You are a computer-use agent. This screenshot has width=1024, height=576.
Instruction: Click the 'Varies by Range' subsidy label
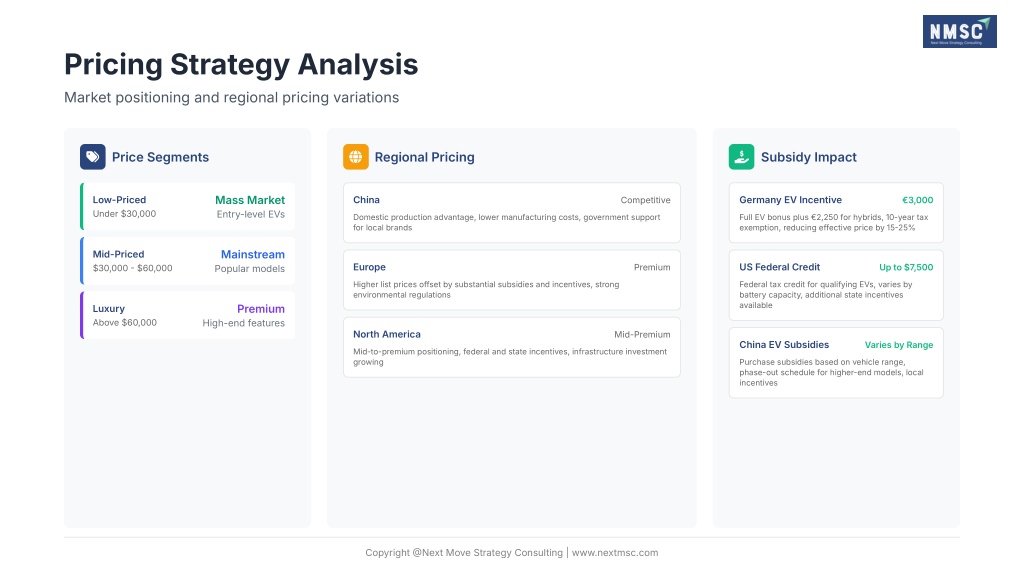click(x=899, y=345)
